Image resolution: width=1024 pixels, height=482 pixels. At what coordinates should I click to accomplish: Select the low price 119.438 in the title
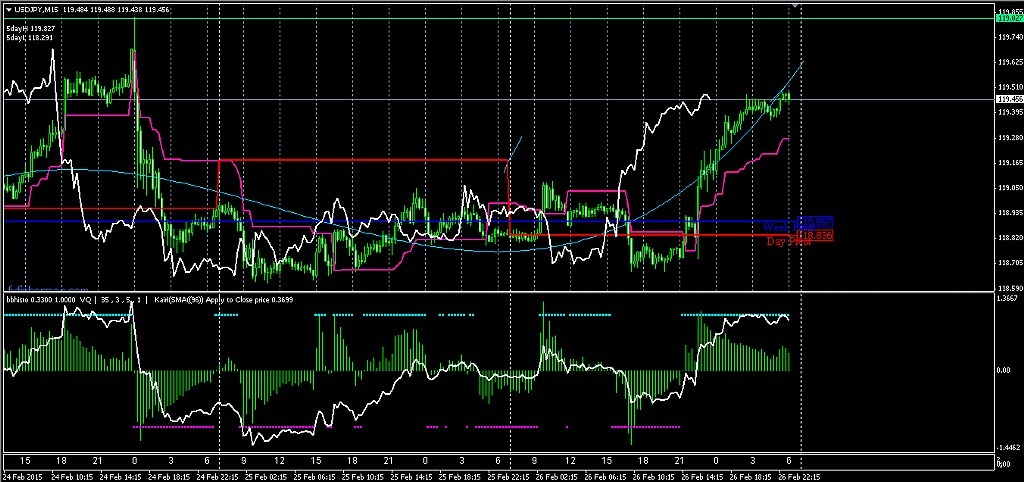[x=130, y=10]
